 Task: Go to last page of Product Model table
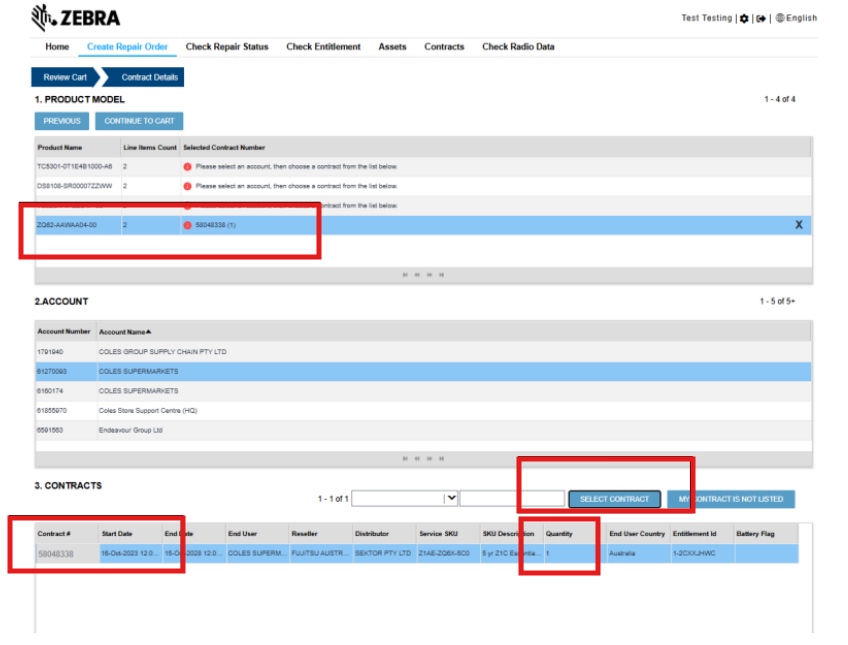(x=442, y=275)
